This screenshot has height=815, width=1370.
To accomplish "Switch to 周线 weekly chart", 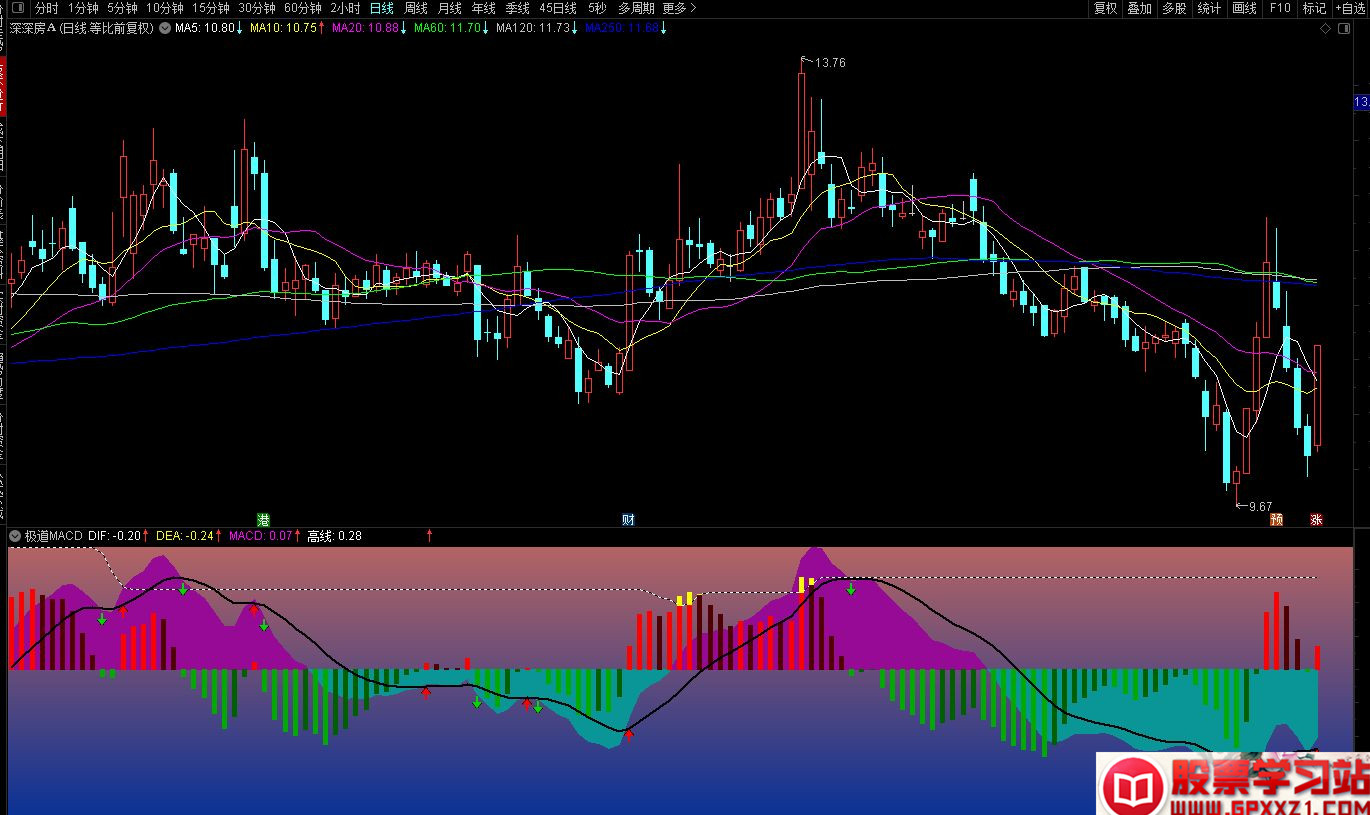I will click(x=416, y=8).
